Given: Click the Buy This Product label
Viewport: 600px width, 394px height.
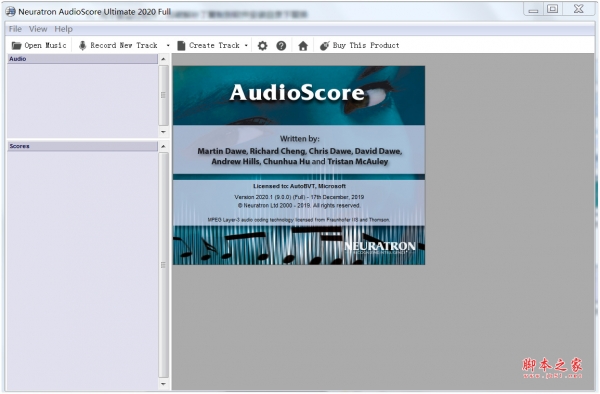Looking at the screenshot, I should [366, 46].
